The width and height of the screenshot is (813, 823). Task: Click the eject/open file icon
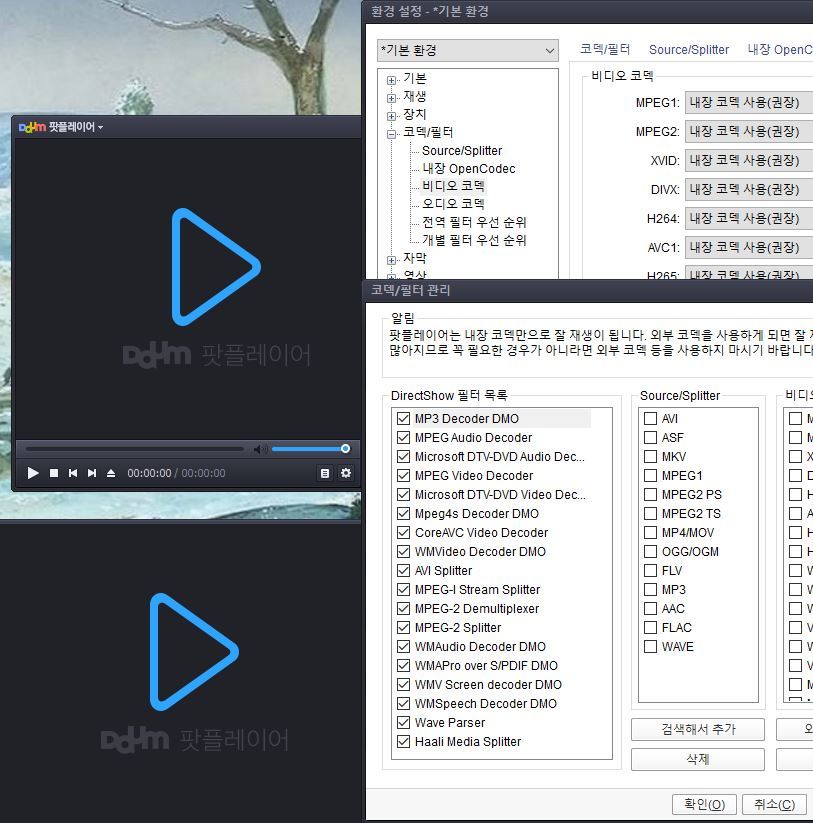pyautogui.click(x=111, y=473)
